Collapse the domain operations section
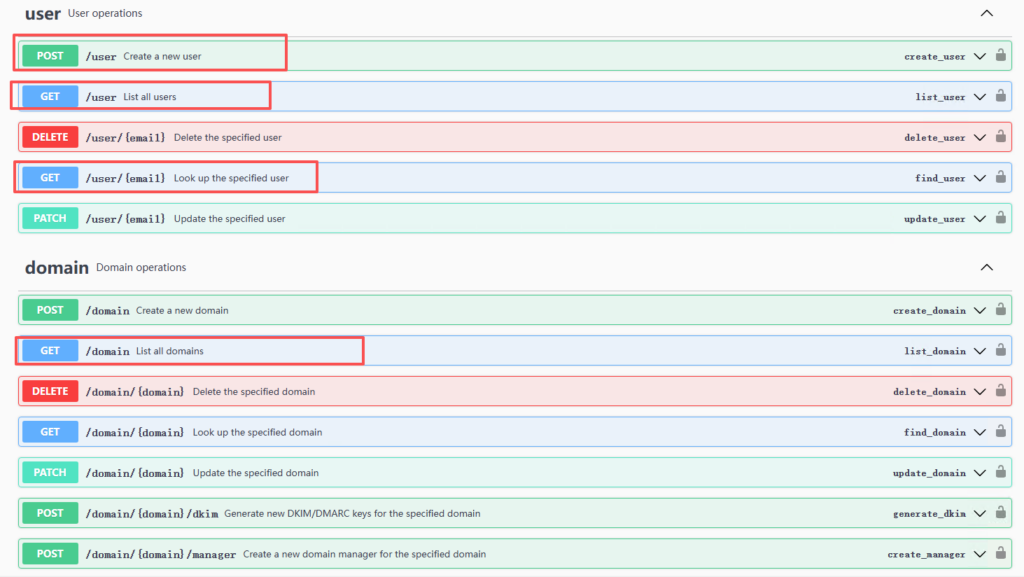 click(987, 268)
